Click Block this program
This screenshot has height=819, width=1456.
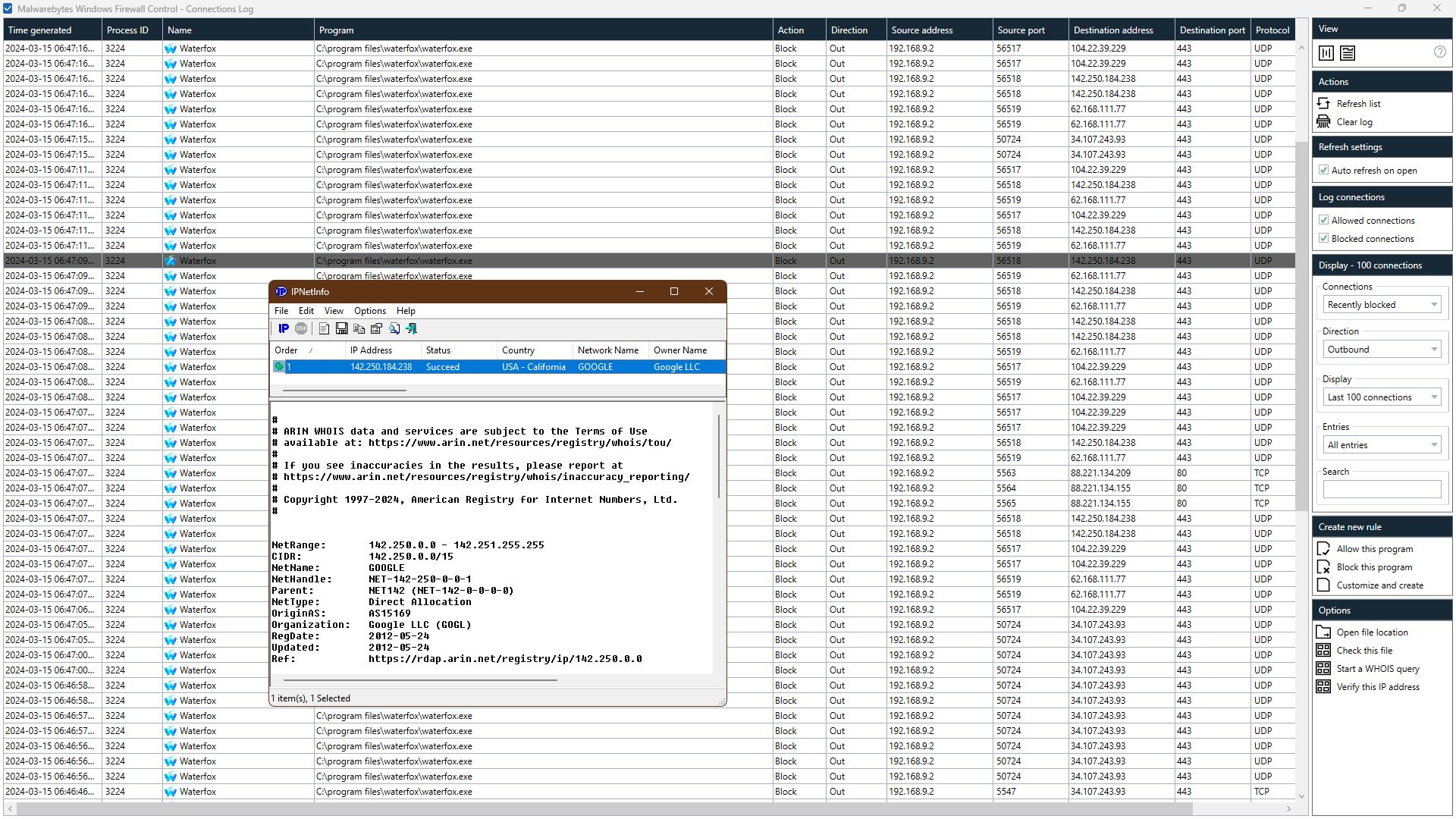coord(1373,567)
